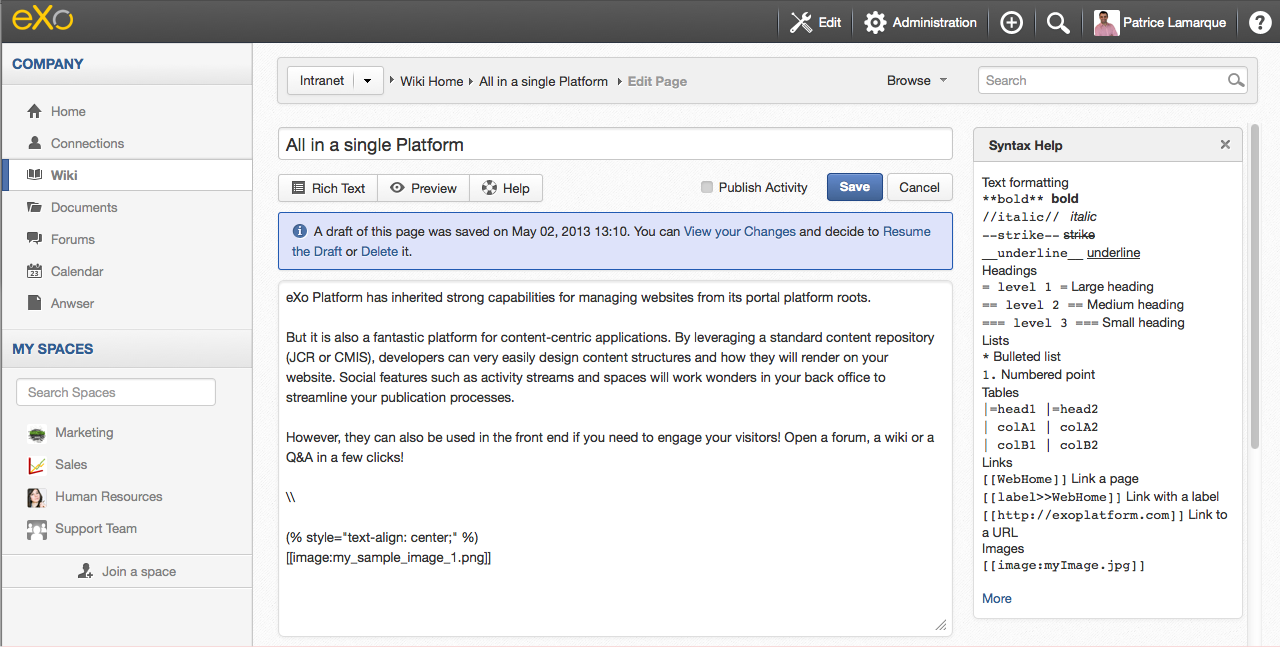The height and width of the screenshot is (647, 1280).
Task: Click the COMPANY section heading
Action: (x=48, y=64)
